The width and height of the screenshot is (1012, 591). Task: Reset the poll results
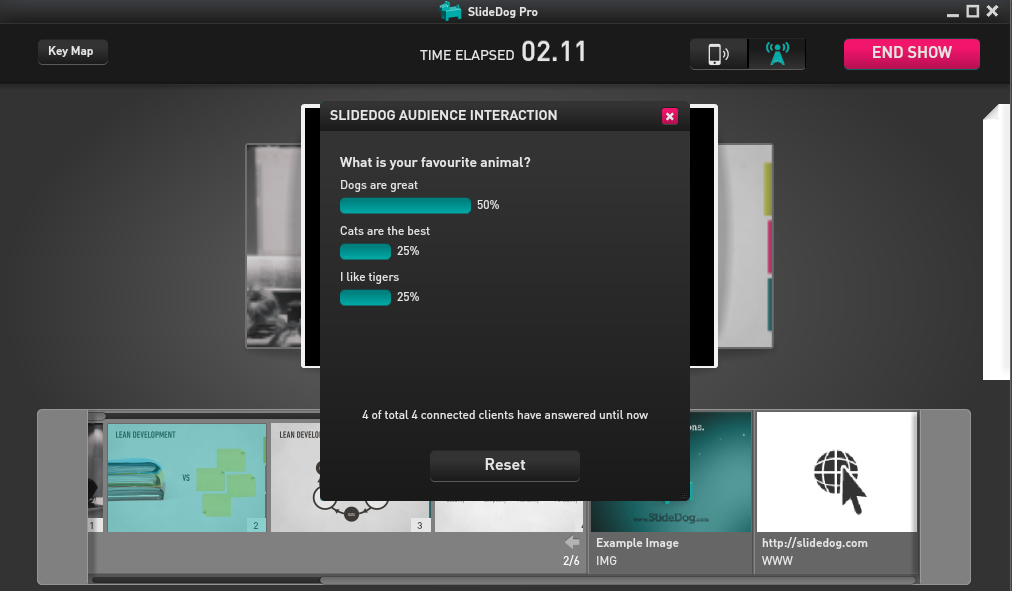504,465
